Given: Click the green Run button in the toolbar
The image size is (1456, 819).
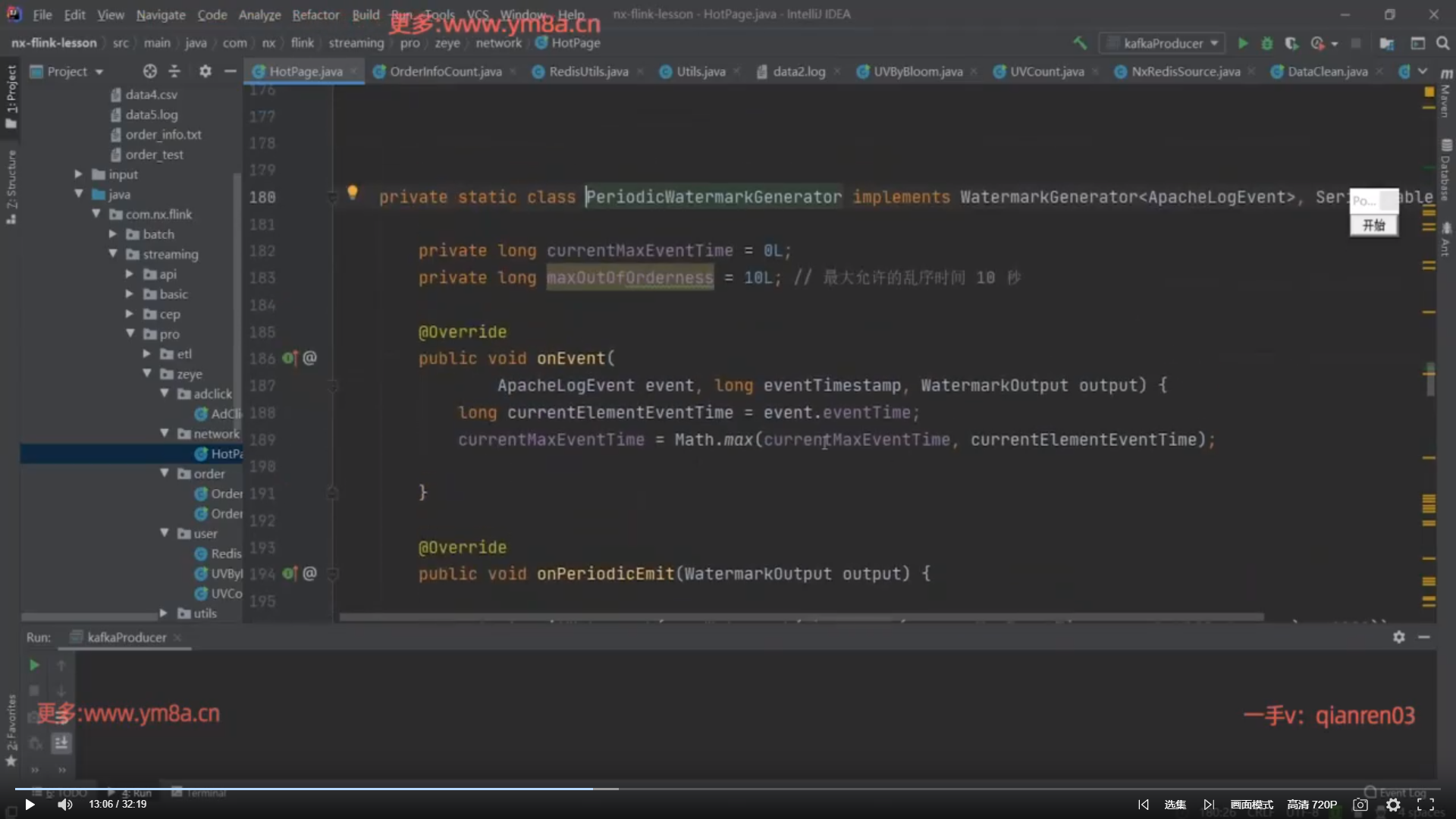Looking at the screenshot, I should tap(1242, 43).
